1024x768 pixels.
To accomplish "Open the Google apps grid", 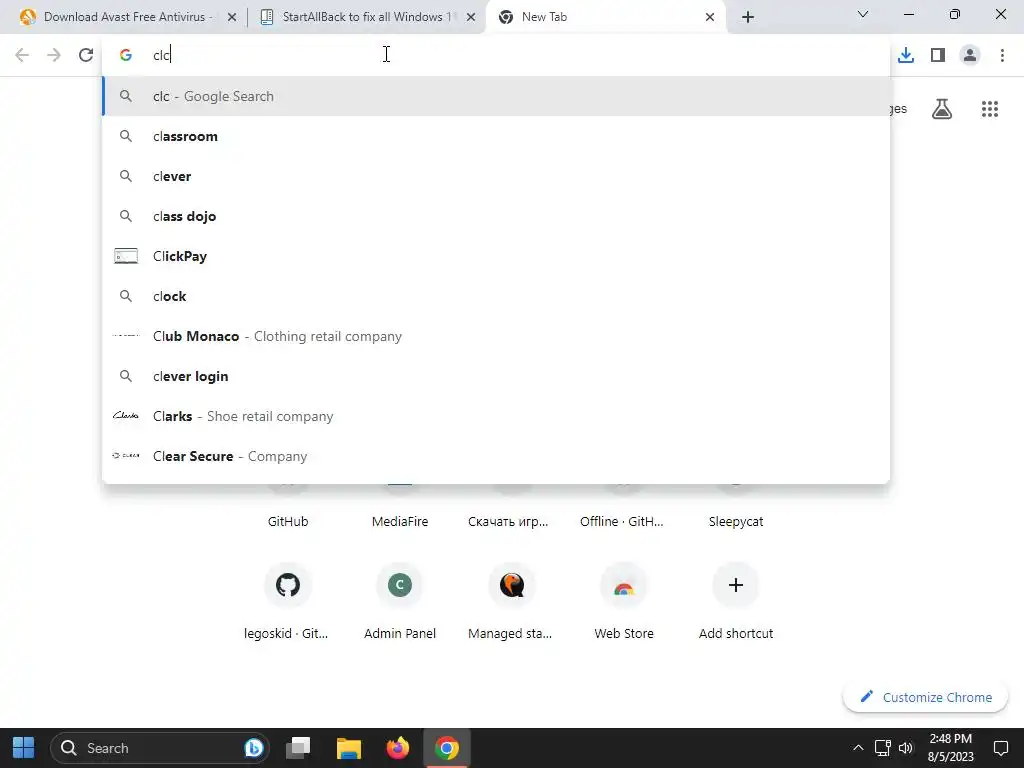I will pyautogui.click(x=989, y=108).
